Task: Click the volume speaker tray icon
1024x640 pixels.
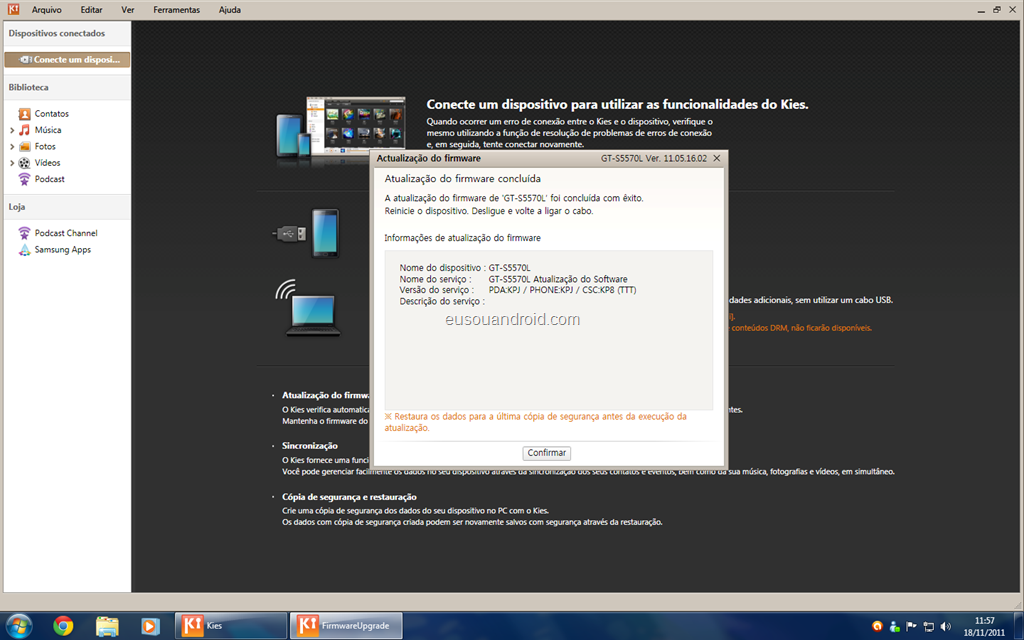Action: click(x=946, y=626)
